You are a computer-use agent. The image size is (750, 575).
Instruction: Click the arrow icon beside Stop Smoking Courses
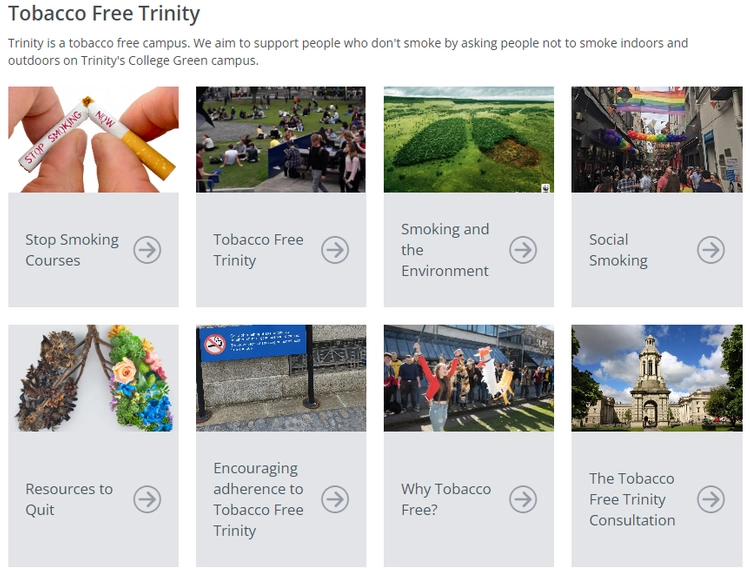pyautogui.click(x=147, y=250)
